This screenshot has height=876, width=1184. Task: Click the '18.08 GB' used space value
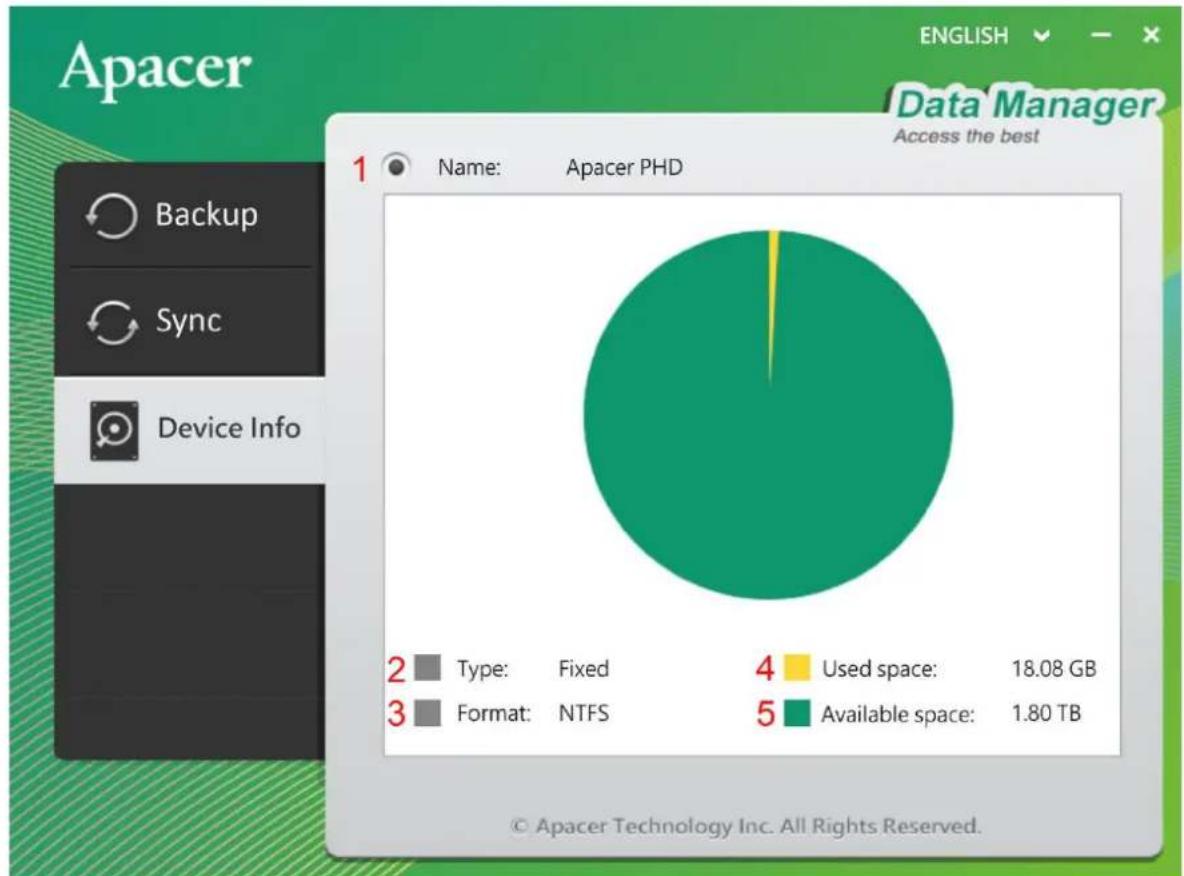click(x=1054, y=668)
